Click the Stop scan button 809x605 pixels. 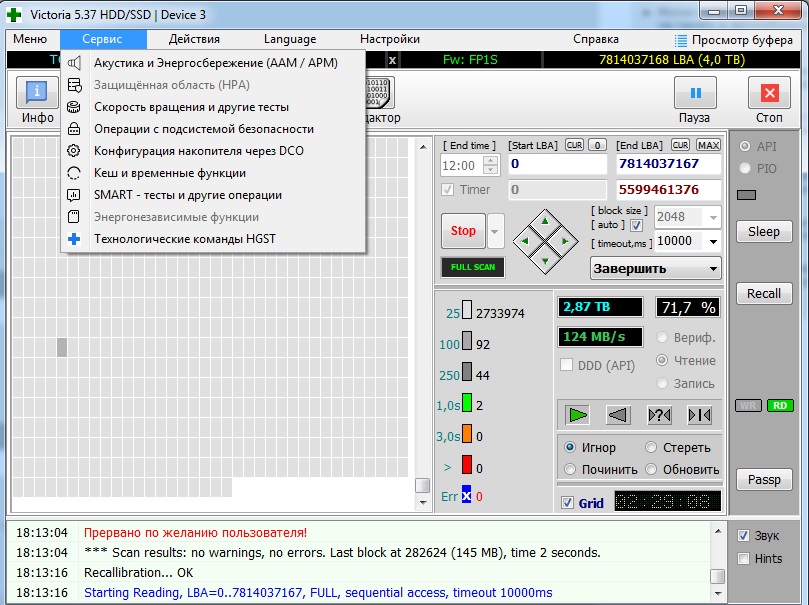pos(463,231)
